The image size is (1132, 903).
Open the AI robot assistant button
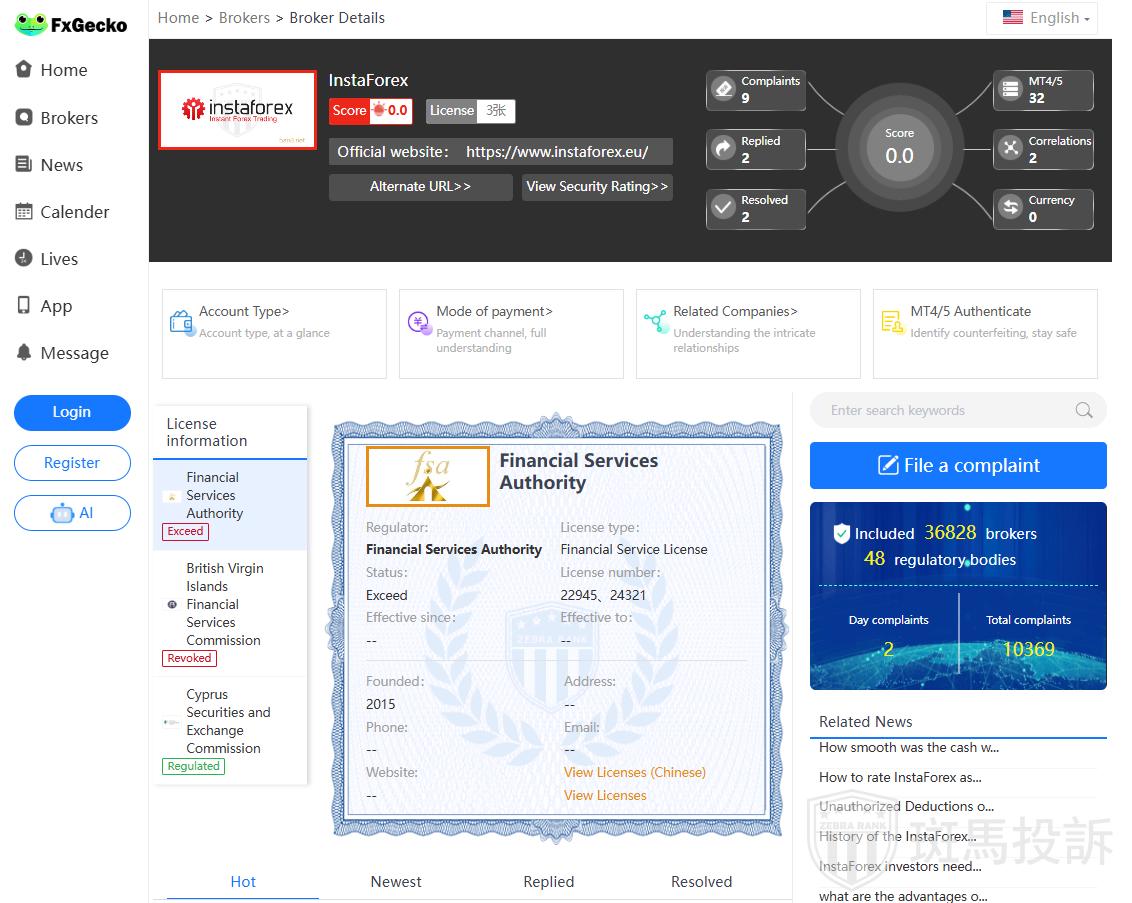72,513
